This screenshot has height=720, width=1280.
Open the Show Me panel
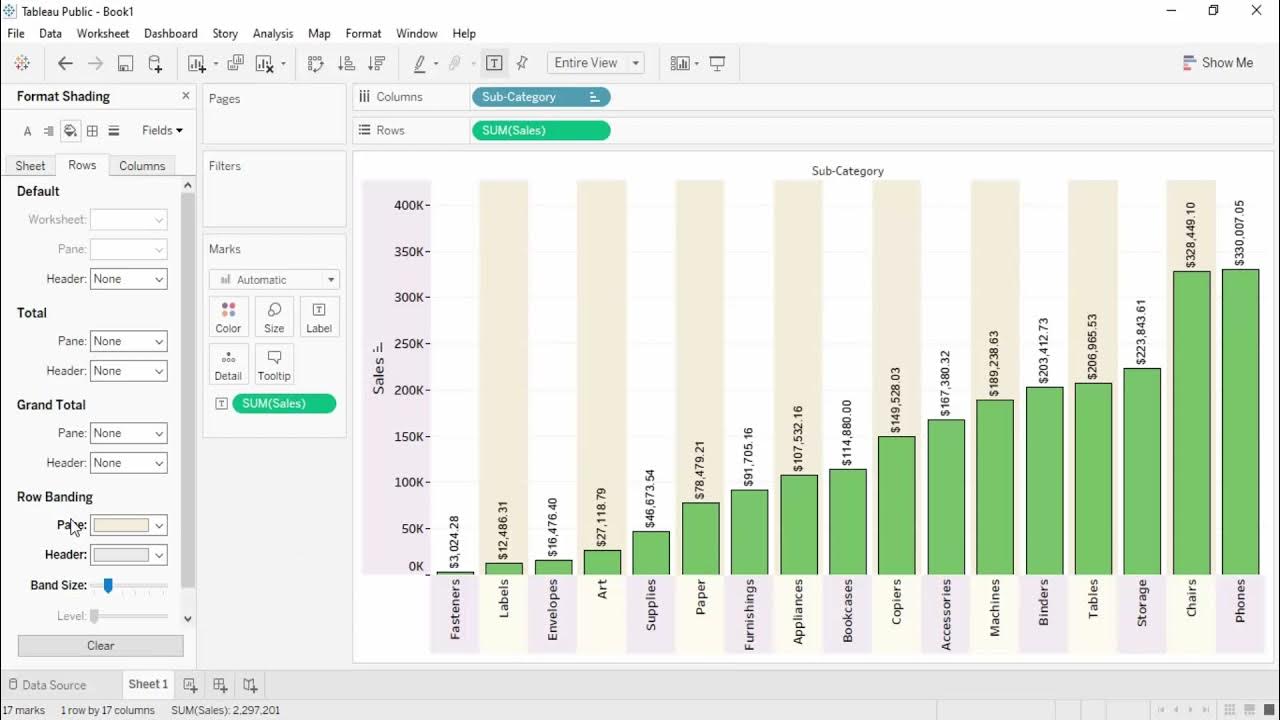tap(1217, 63)
